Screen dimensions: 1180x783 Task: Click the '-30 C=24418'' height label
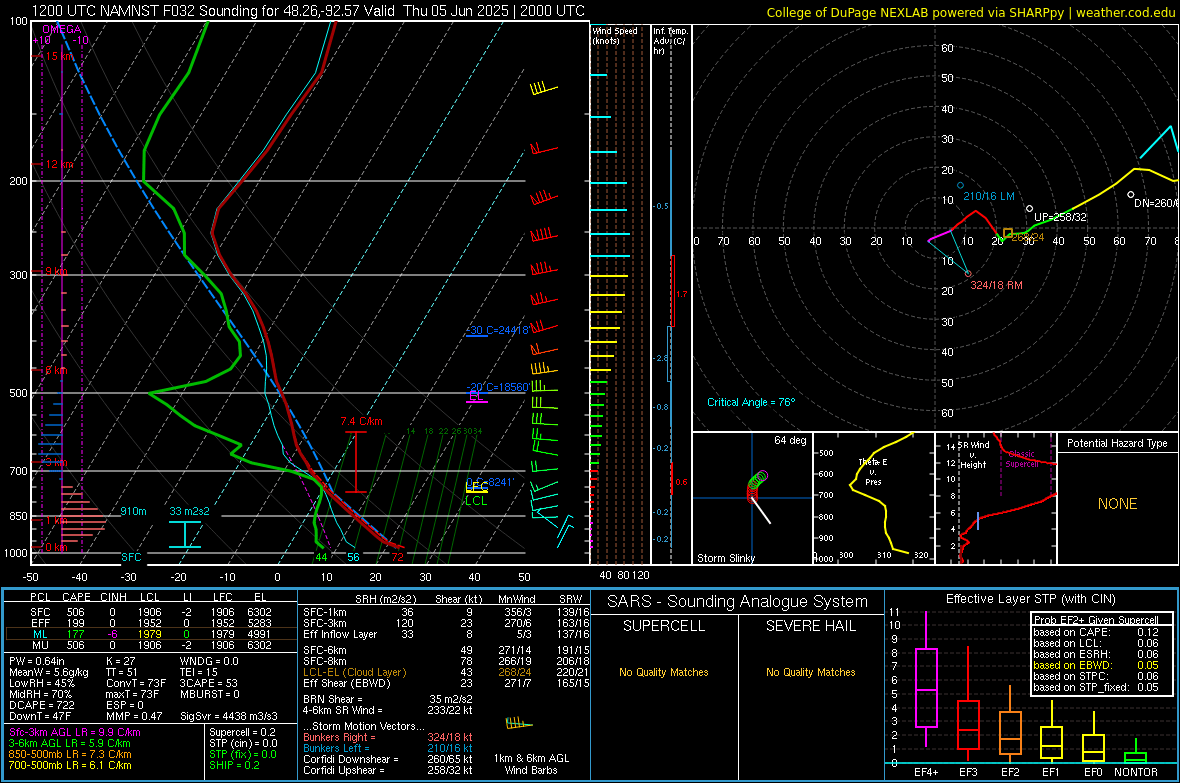pos(498,331)
